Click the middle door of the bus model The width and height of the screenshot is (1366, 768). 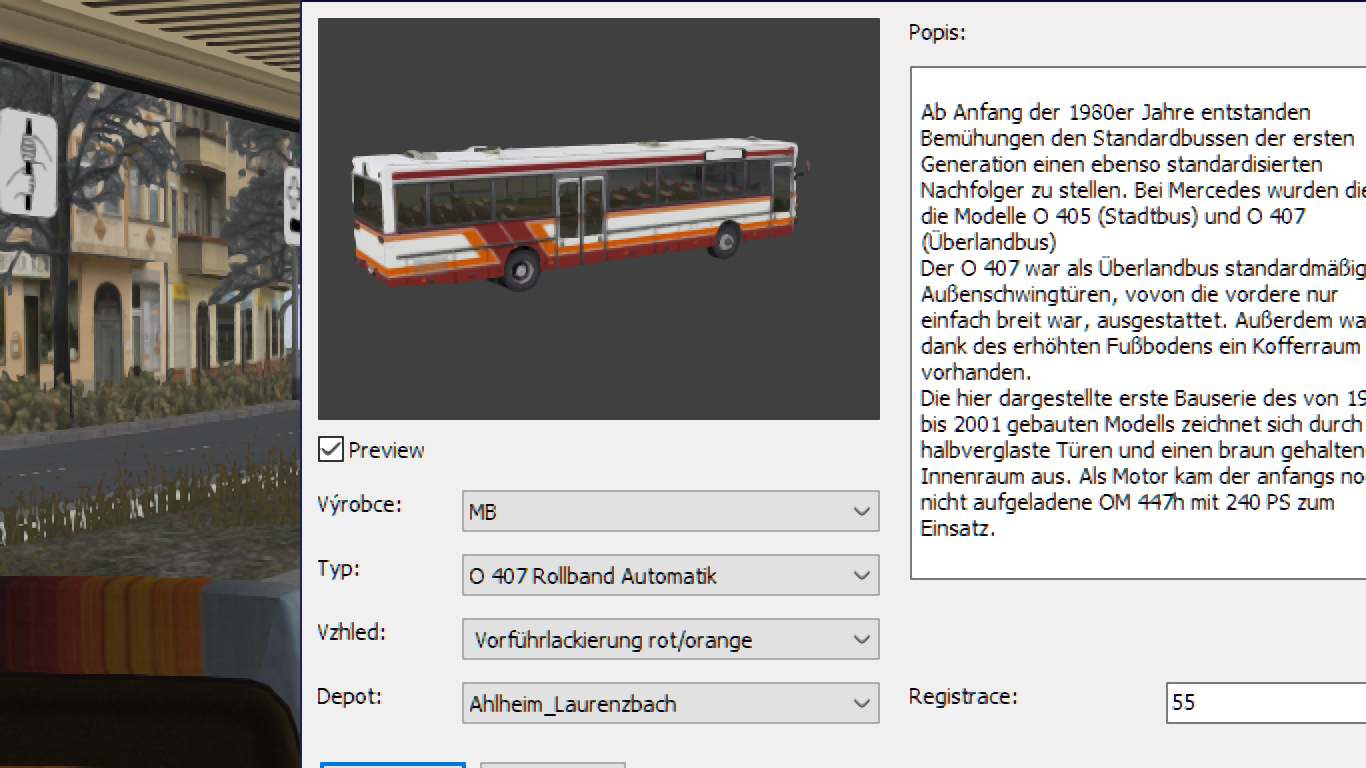pyautogui.click(x=580, y=212)
